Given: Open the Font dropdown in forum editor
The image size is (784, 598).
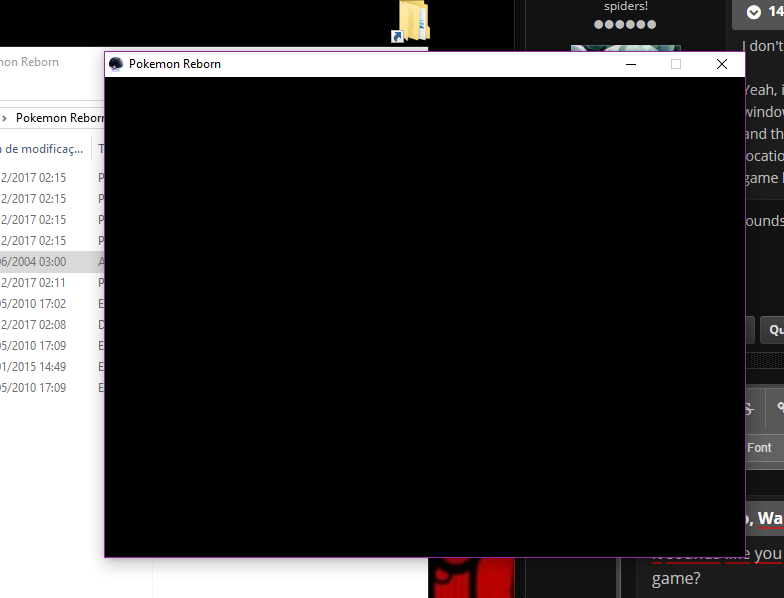Looking at the screenshot, I should click(x=764, y=448).
